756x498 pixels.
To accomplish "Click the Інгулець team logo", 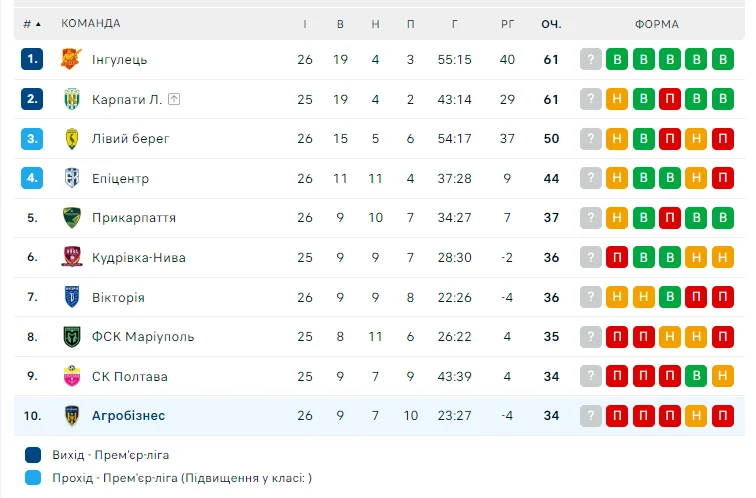I will tap(71, 59).
